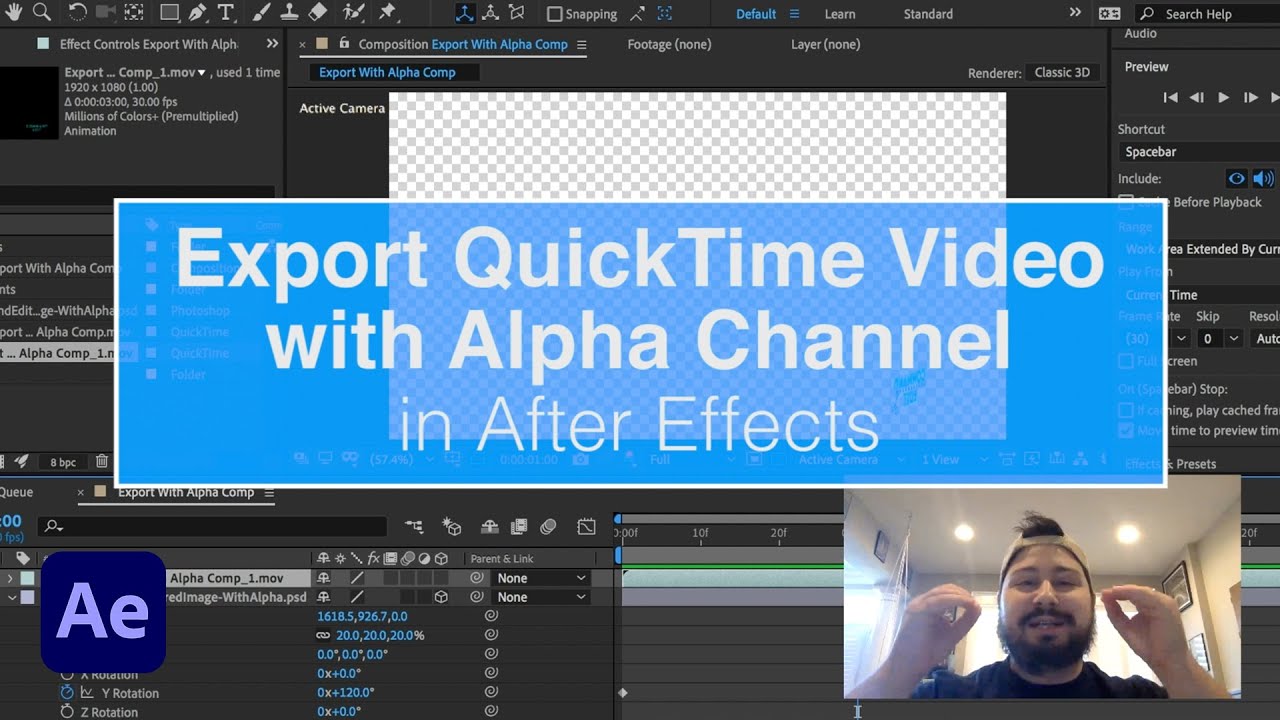Switch to Local Axis mode

pos(465,14)
